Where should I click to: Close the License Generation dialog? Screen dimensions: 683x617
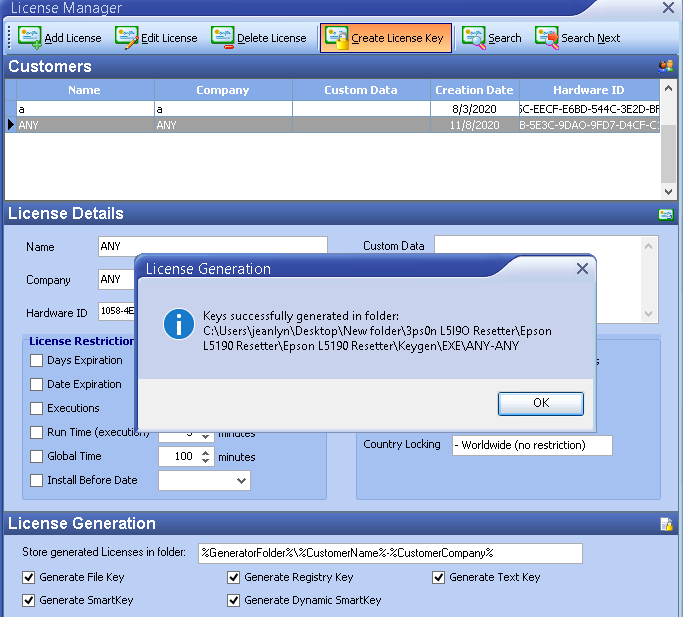582,268
